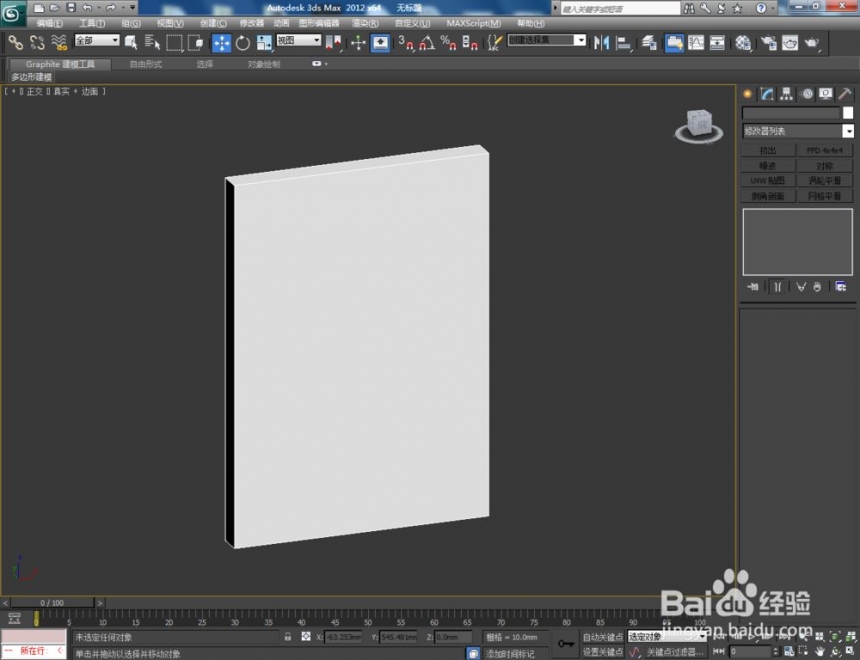Screen dimensions: 860x660
Task: Open the 选定对象 key filter dropdown
Action: coord(666,636)
